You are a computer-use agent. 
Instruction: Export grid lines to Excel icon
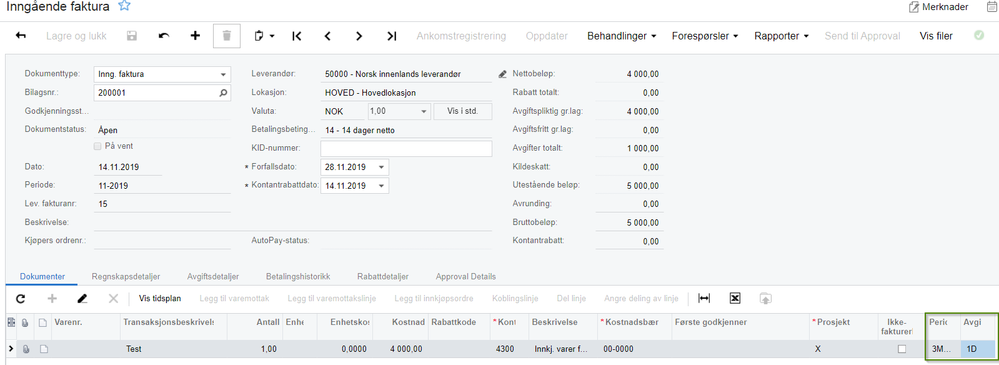point(735,298)
